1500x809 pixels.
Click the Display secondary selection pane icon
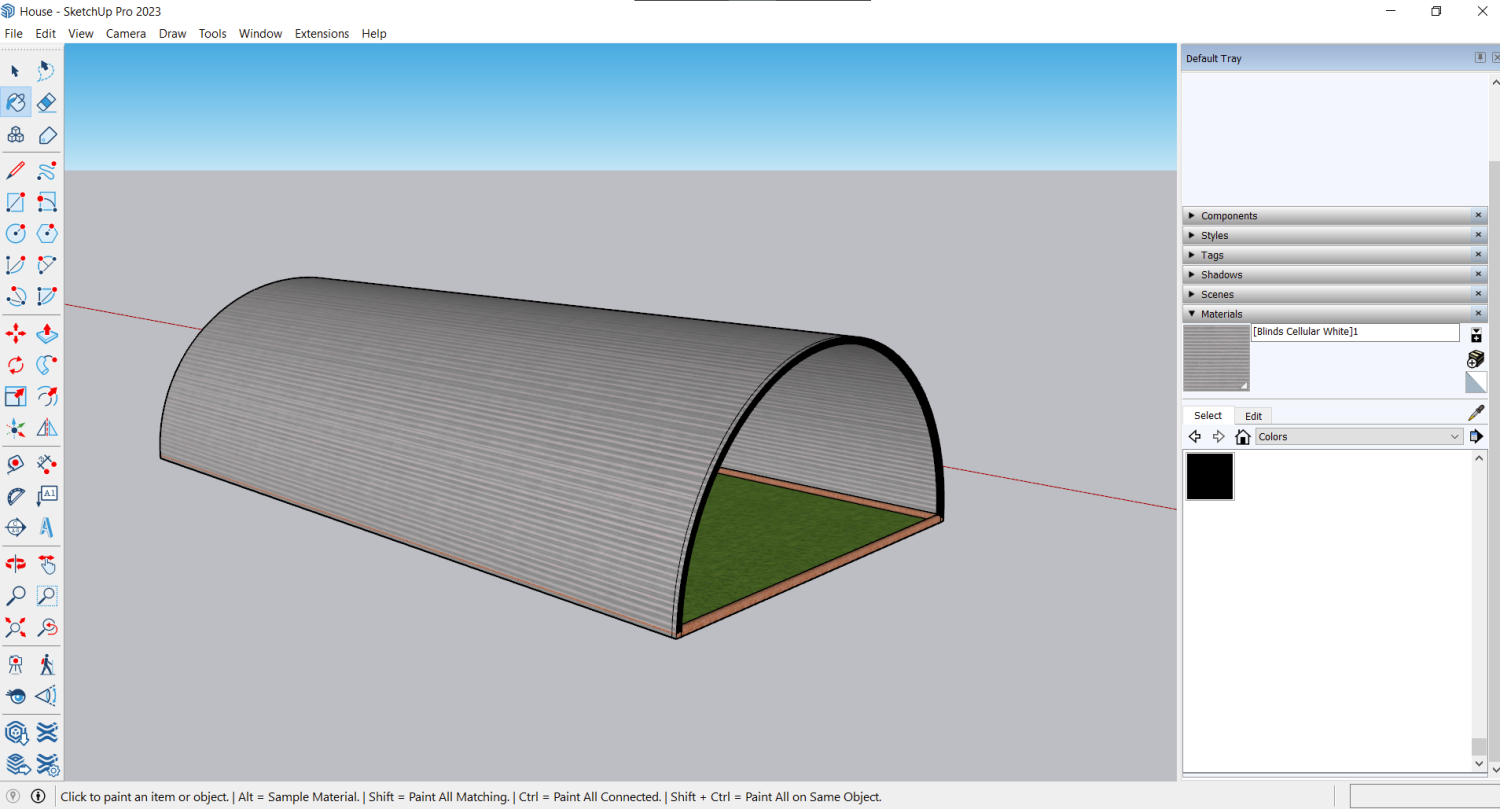[1476, 334]
